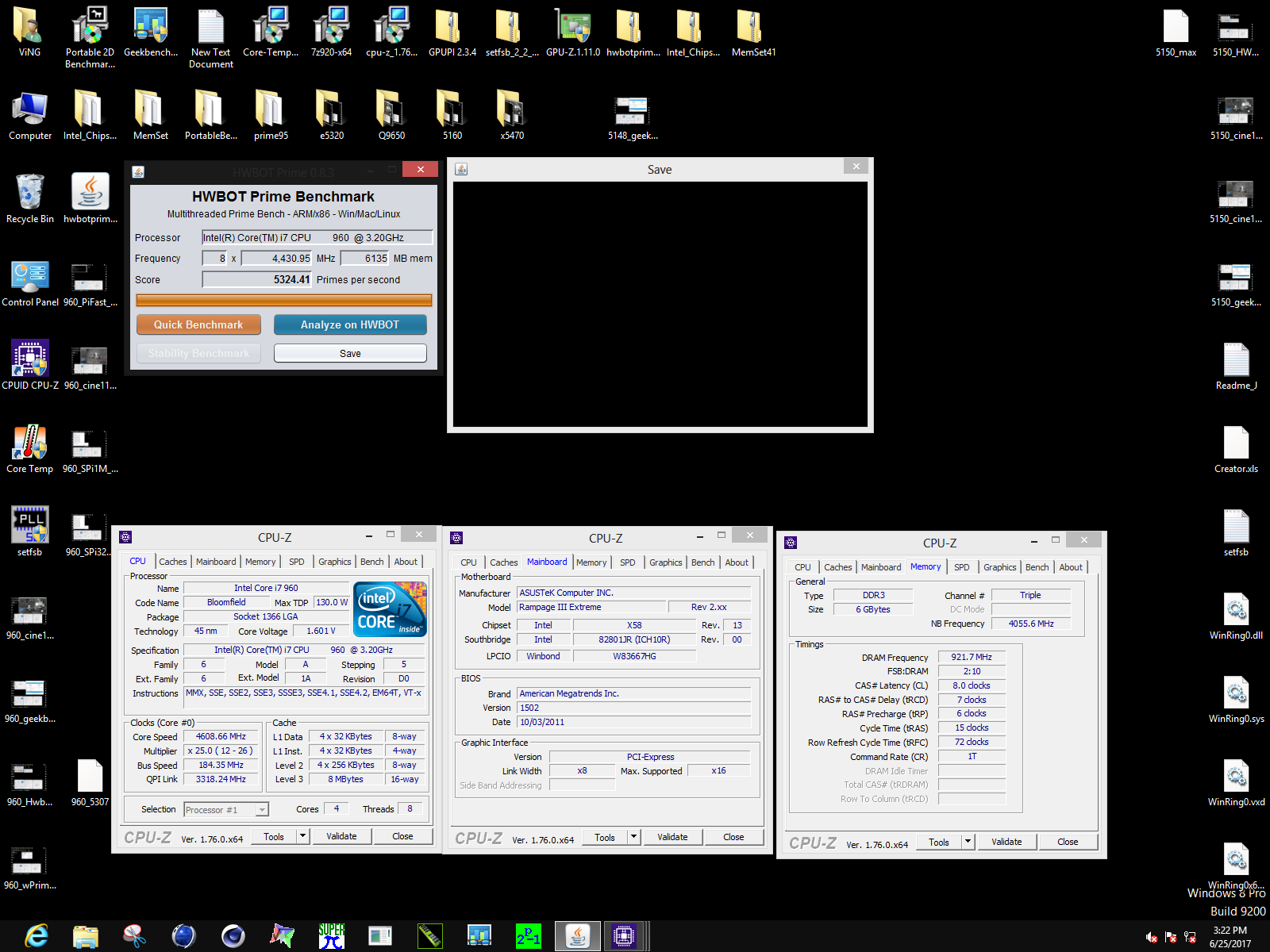Open the GPU-Z.1.11.0 desktop icon
The width and height of the screenshot is (1270, 952).
tap(573, 32)
